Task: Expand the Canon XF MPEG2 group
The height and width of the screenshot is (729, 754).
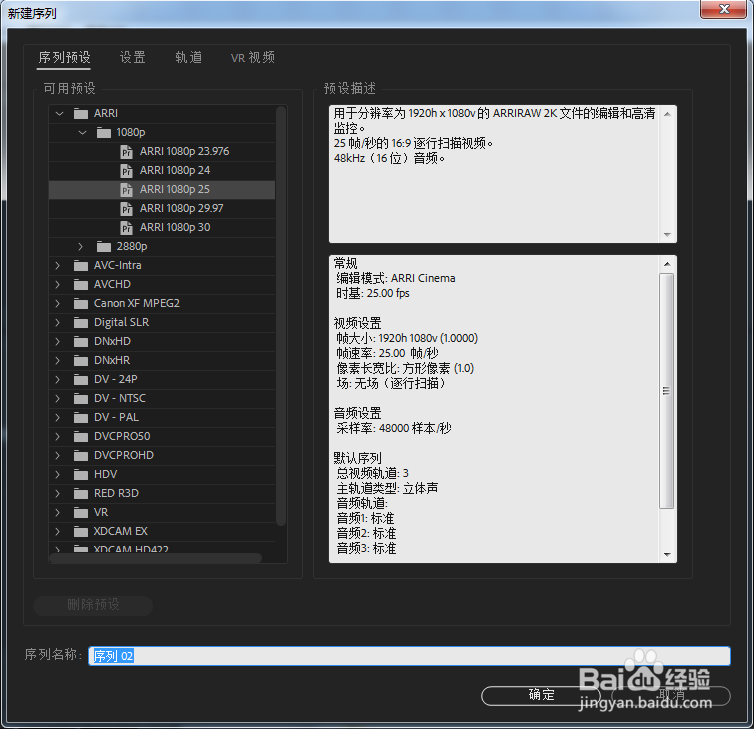Action: [58, 303]
